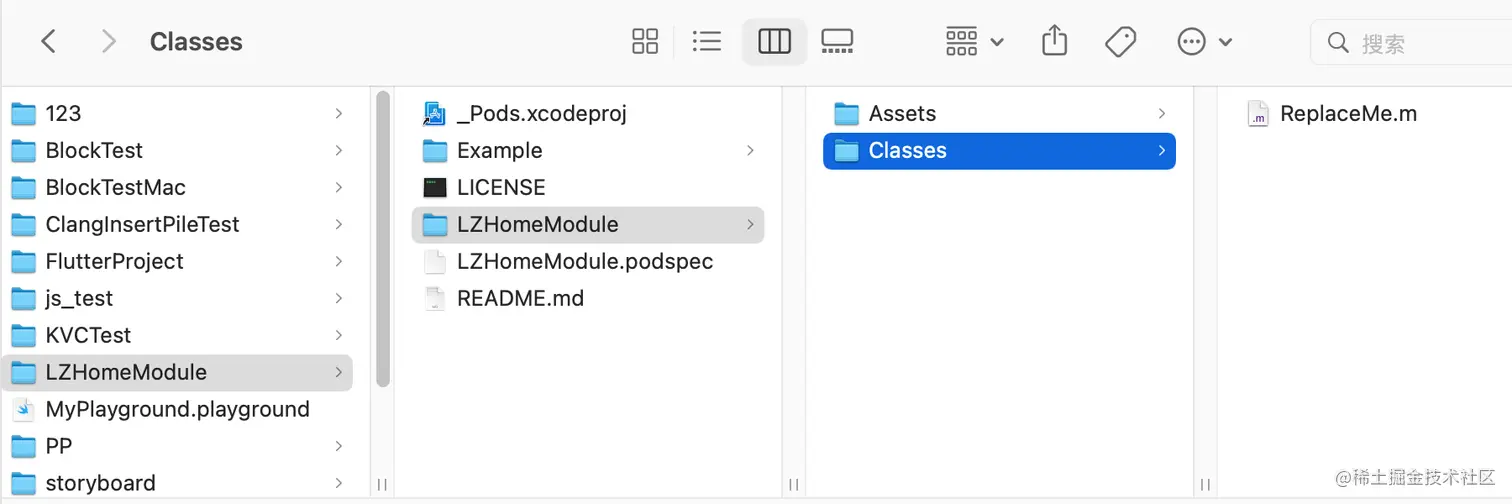Select the FlutterProject folder
The image size is (1512, 504).
[x=177, y=261]
